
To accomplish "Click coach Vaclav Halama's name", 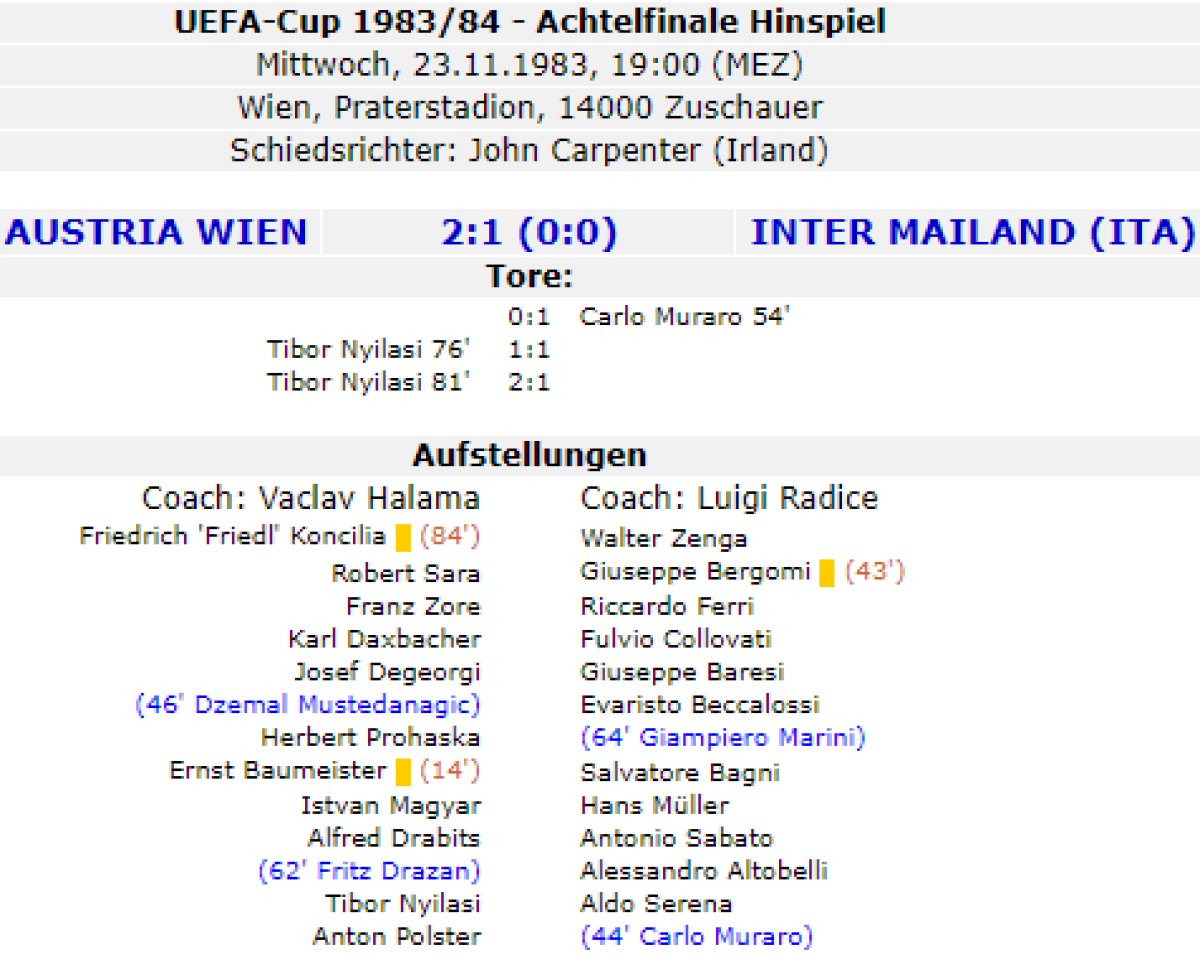I will [x=311, y=498].
